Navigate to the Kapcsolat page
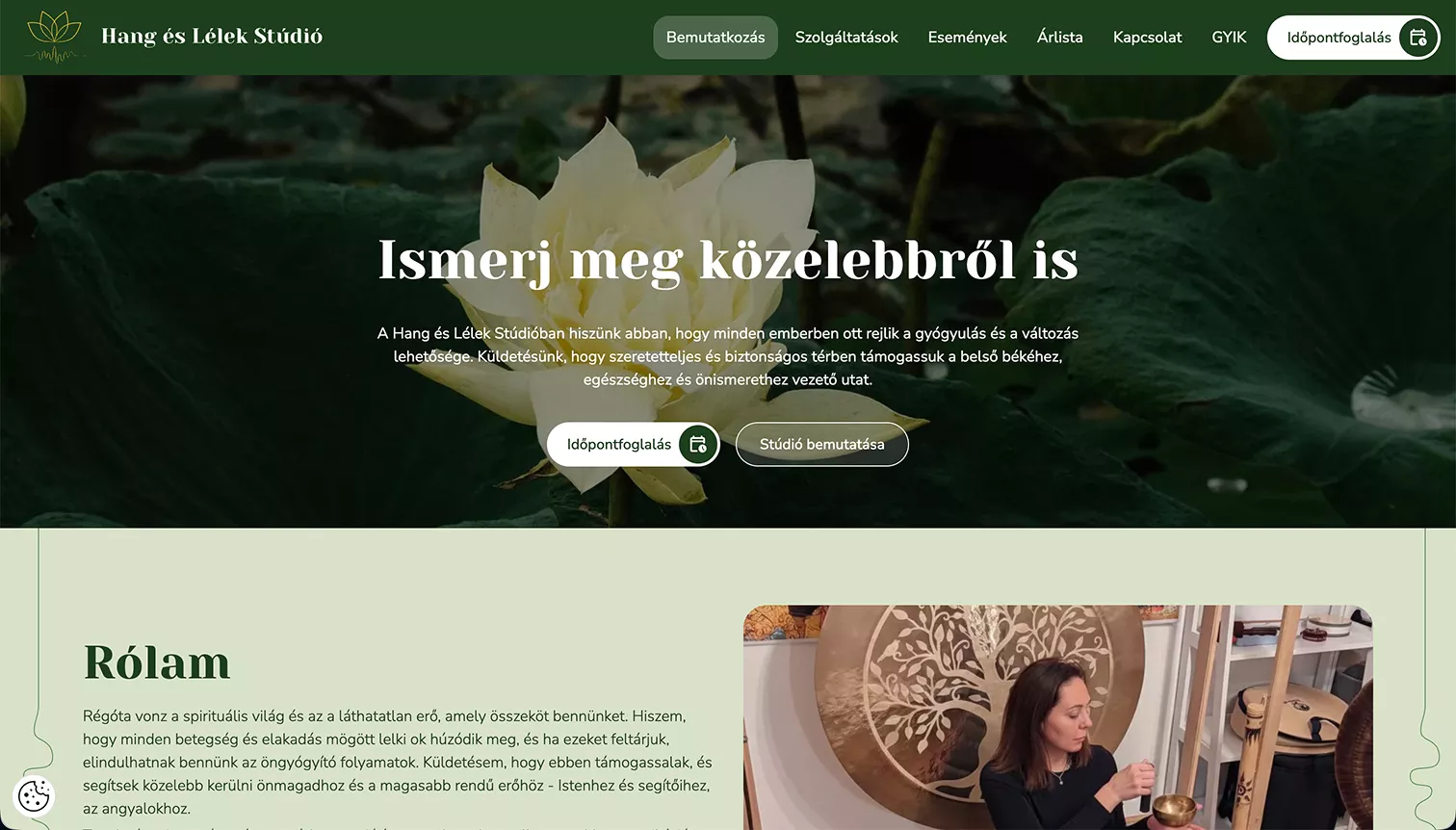 (x=1147, y=38)
